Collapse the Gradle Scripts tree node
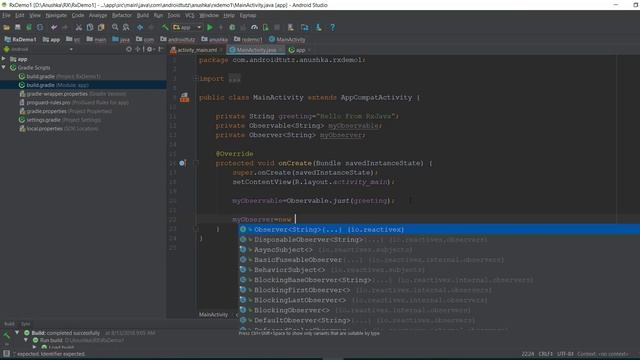This screenshot has height=360, width=640. pos(4,68)
